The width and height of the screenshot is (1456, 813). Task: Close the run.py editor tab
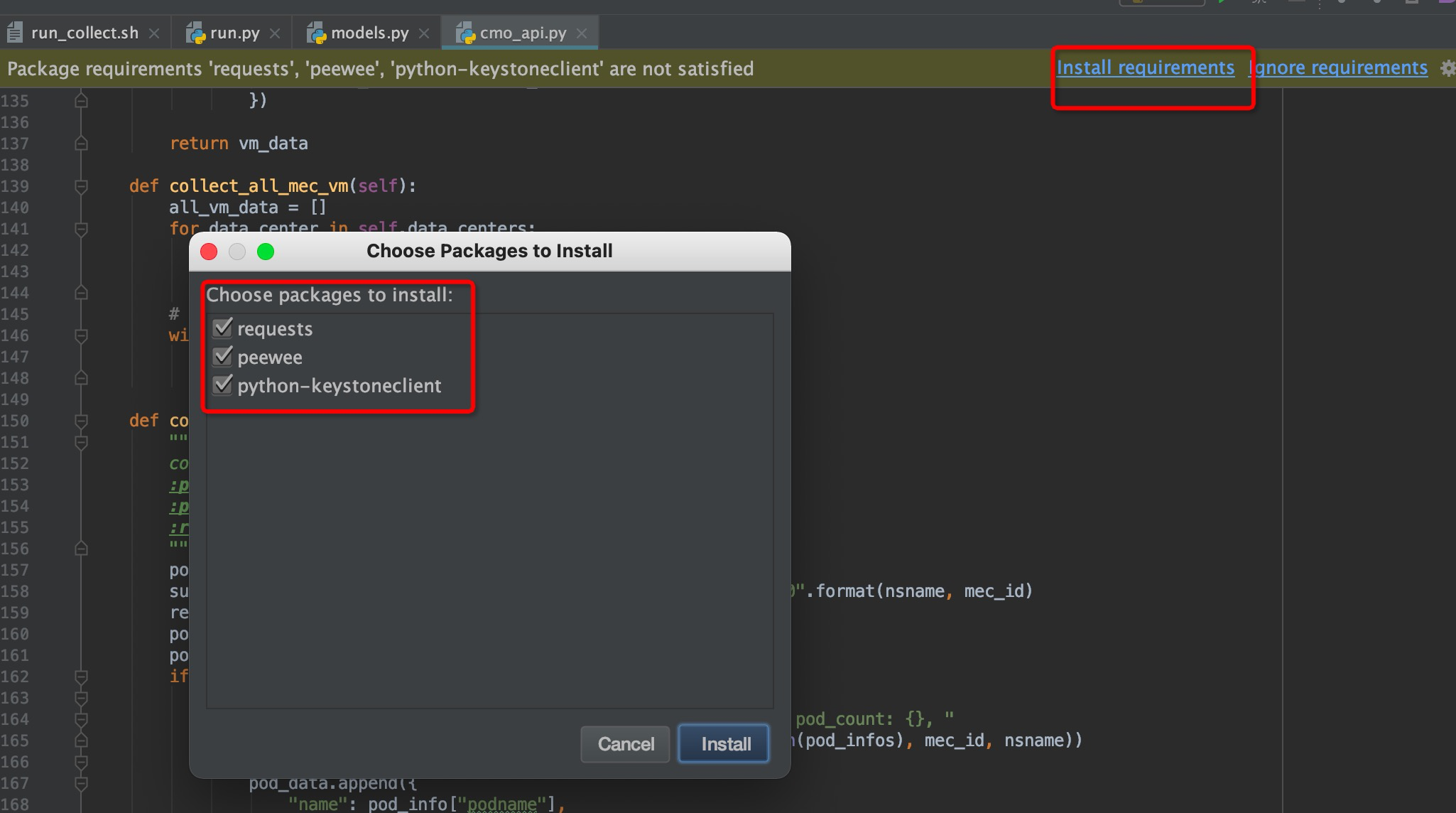275,33
